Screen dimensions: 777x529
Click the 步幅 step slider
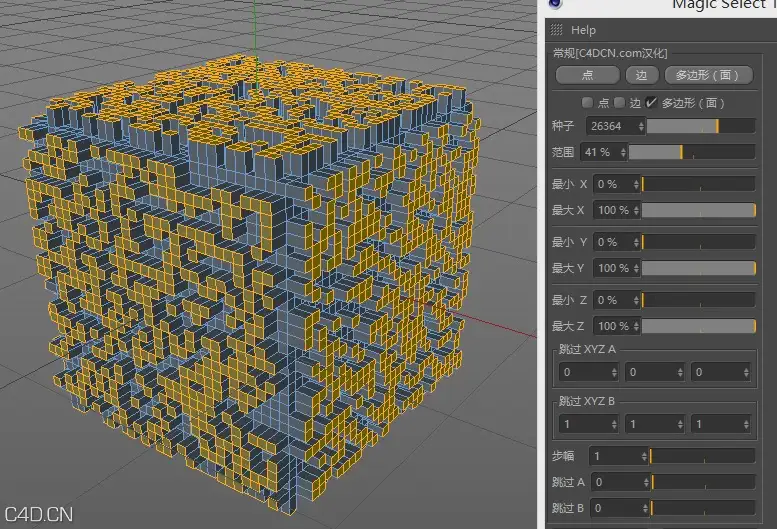pos(703,456)
